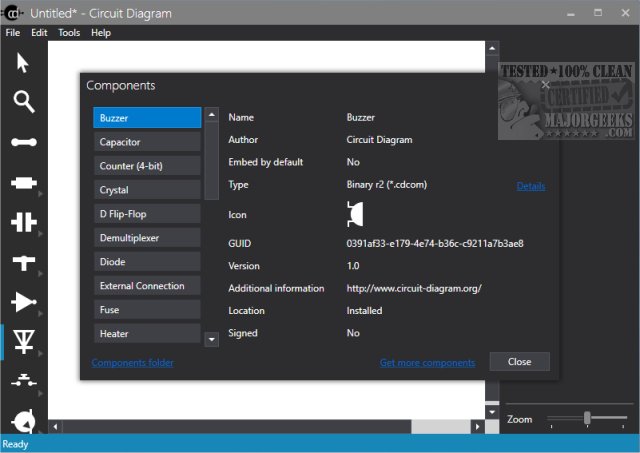The height and width of the screenshot is (453, 640).
Task: Select the amplifier triangle component tool
Action: click(x=24, y=302)
